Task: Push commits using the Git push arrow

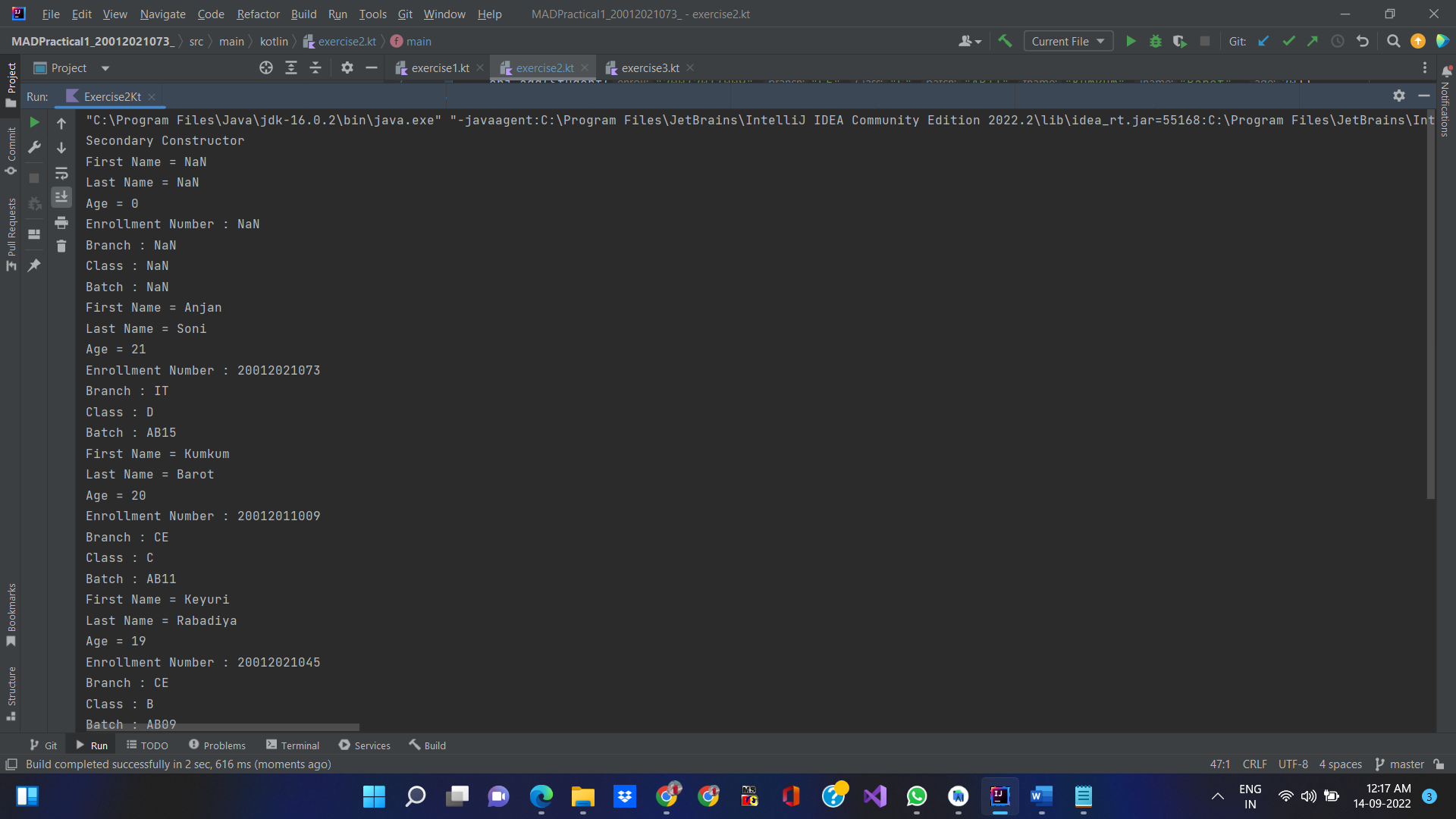Action: (x=1313, y=41)
